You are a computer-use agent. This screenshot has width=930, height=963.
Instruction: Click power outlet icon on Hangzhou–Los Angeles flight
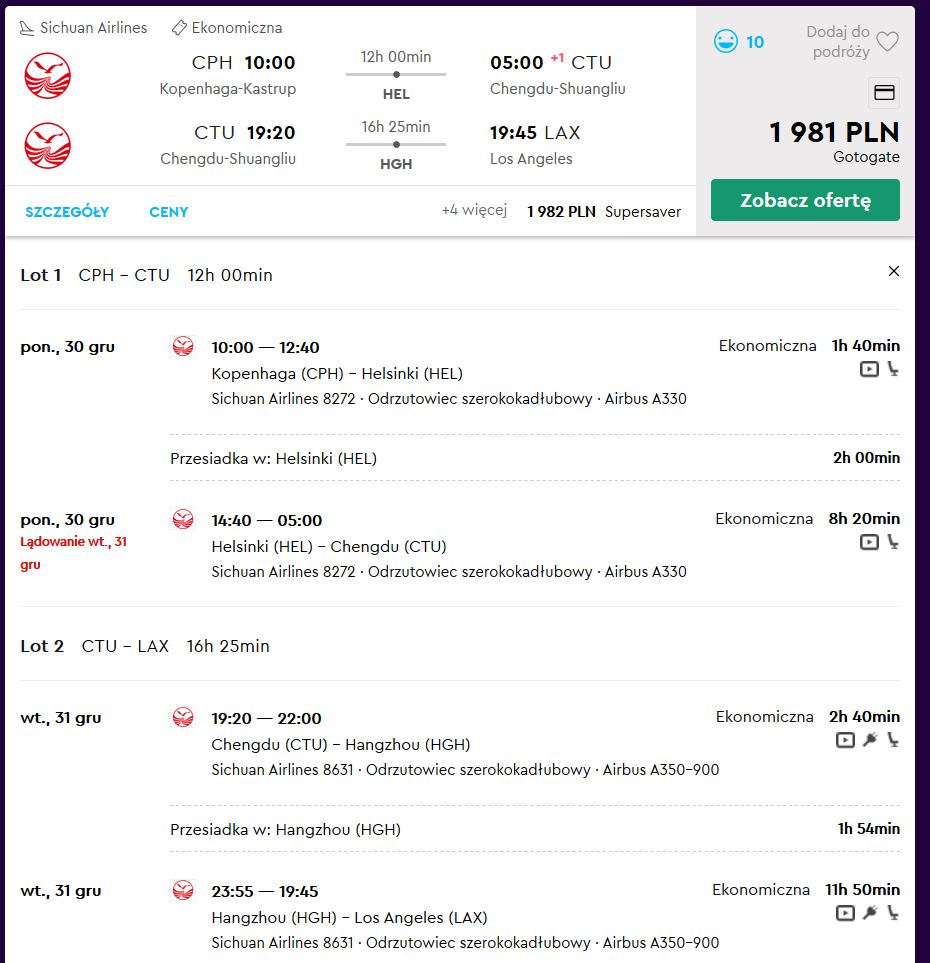click(x=870, y=913)
